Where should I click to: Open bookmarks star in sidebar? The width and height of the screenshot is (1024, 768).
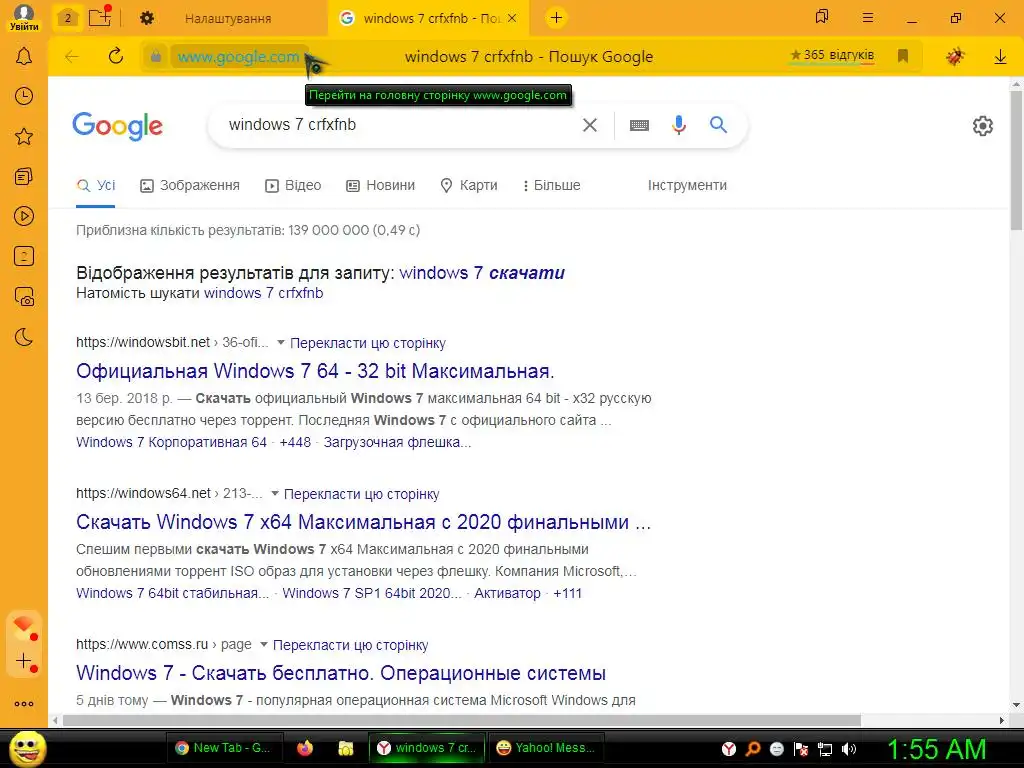24,136
